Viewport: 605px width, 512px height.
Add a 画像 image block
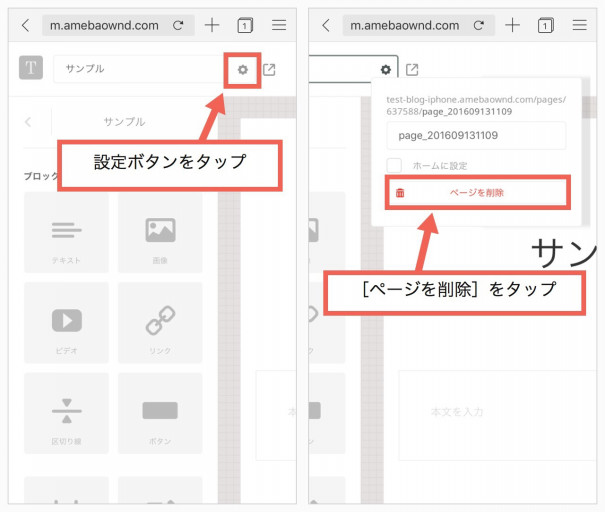[160, 233]
